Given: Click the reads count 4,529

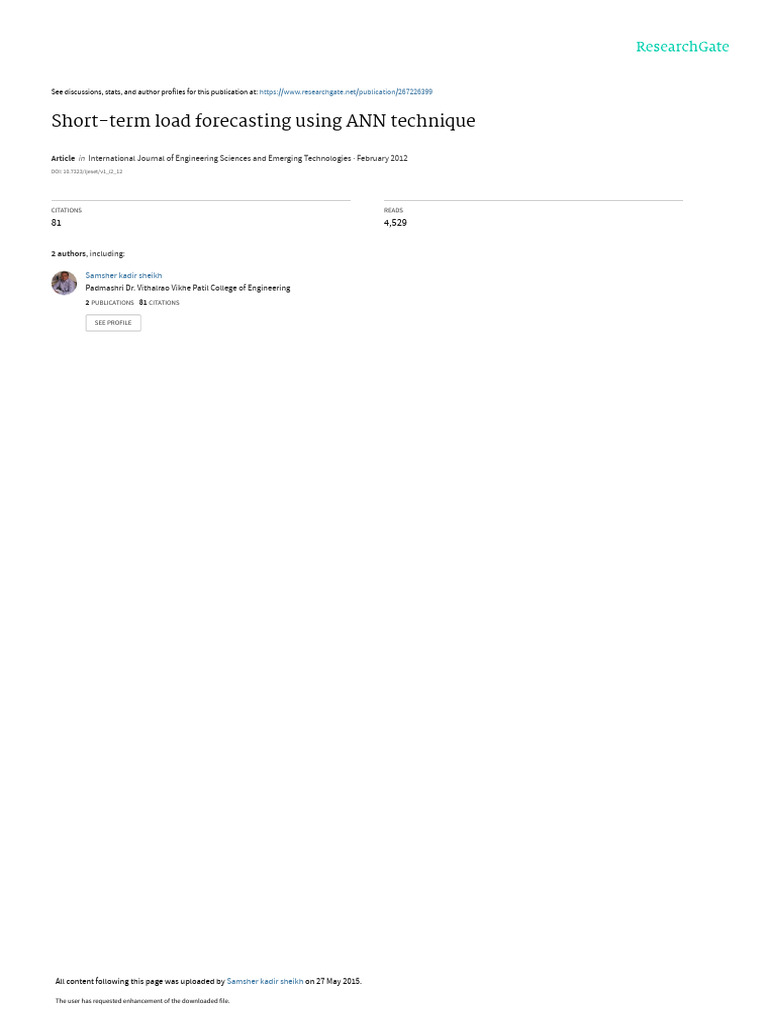Looking at the screenshot, I should (x=395, y=223).
